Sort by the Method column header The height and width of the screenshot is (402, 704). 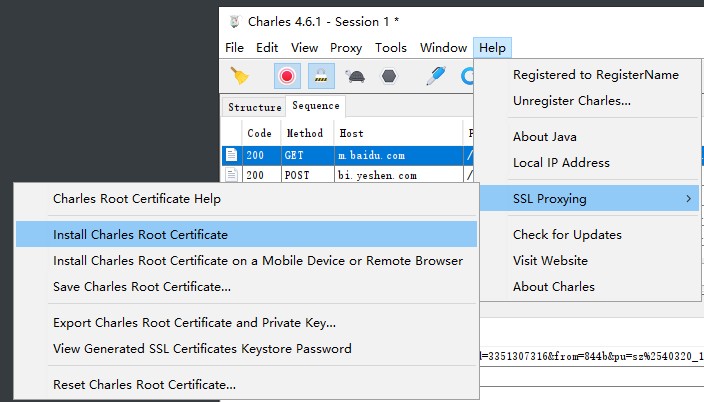click(x=305, y=133)
